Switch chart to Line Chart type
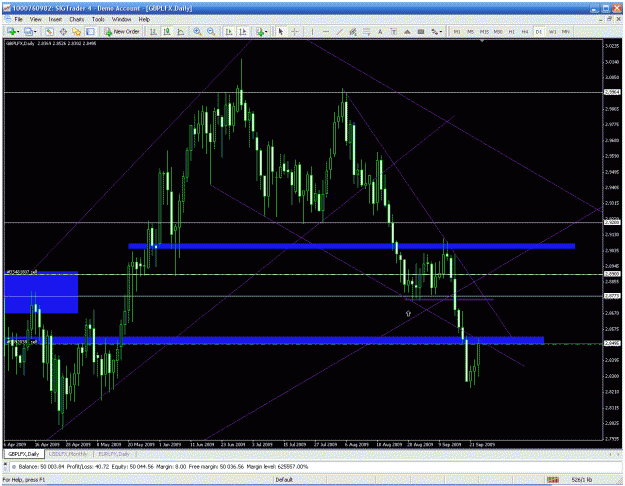625x486 pixels. point(181,31)
